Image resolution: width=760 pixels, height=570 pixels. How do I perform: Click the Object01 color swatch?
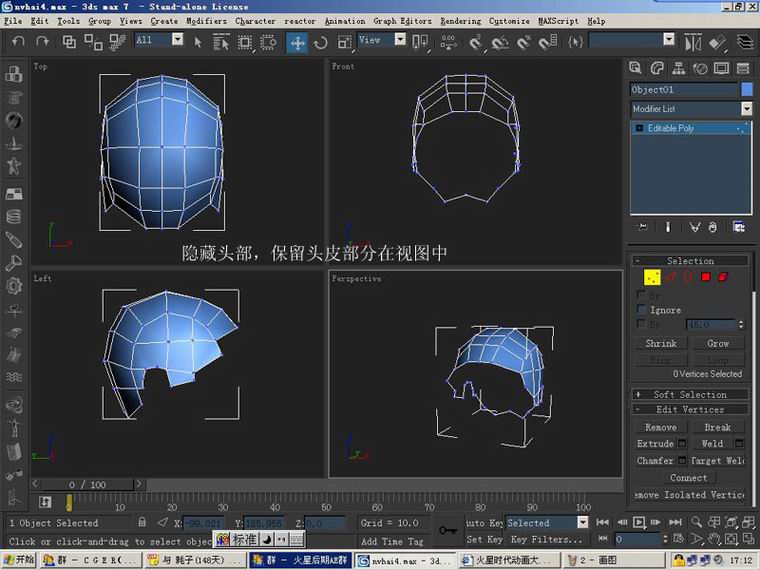(x=747, y=89)
